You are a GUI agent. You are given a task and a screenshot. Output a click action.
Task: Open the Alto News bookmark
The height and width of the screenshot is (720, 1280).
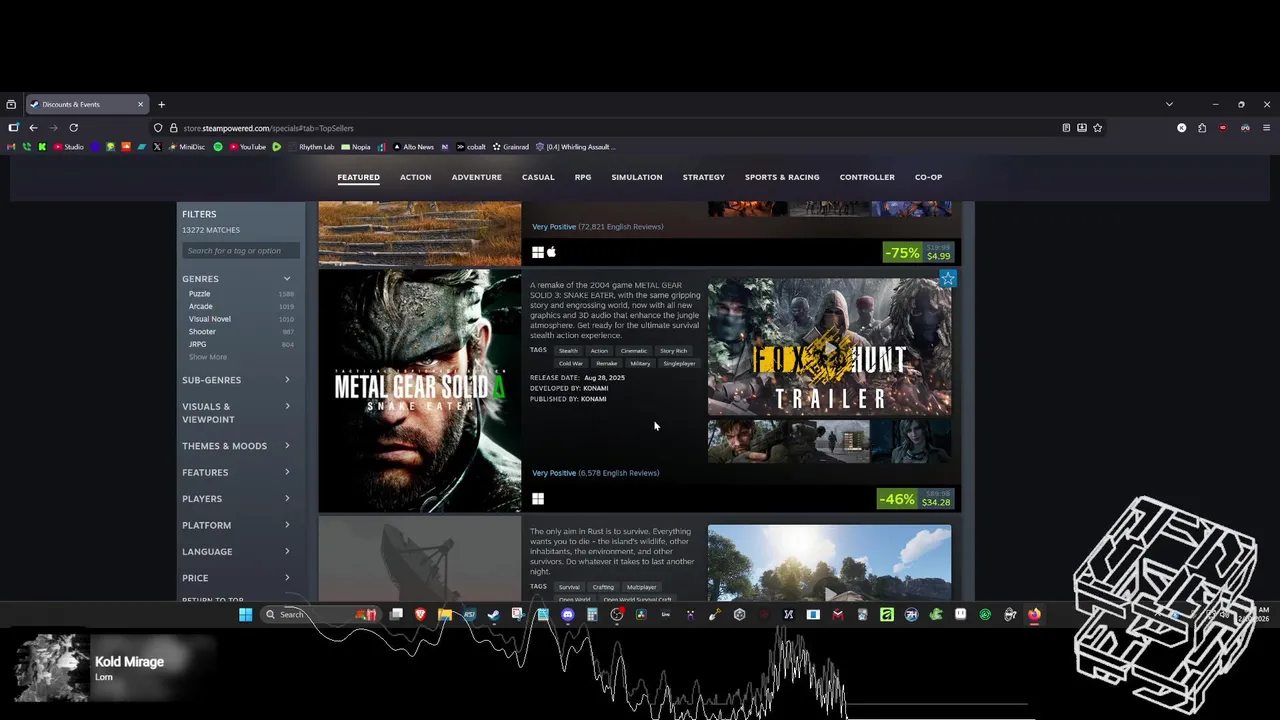413,147
